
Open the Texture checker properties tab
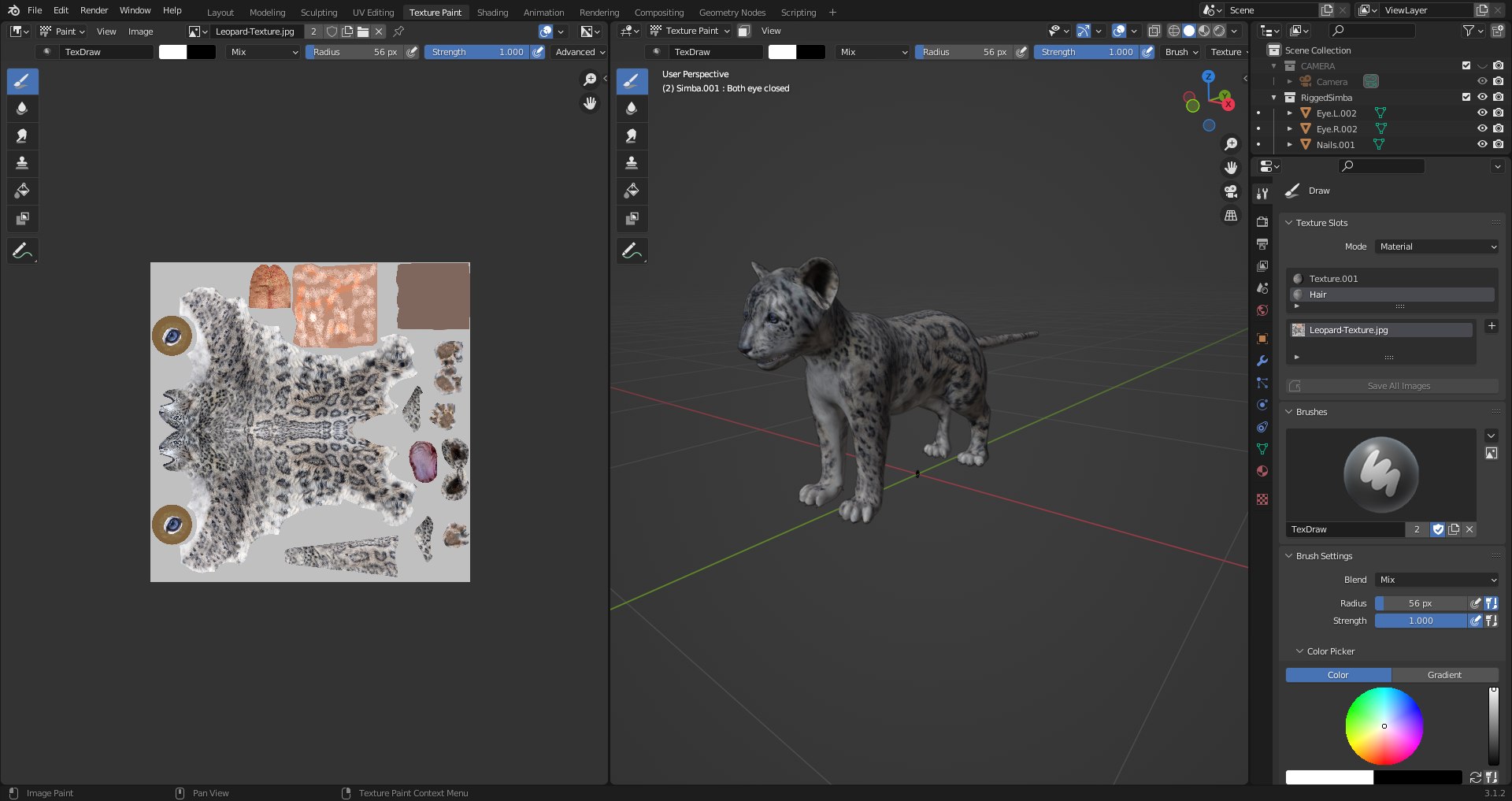tap(1262, 499)
